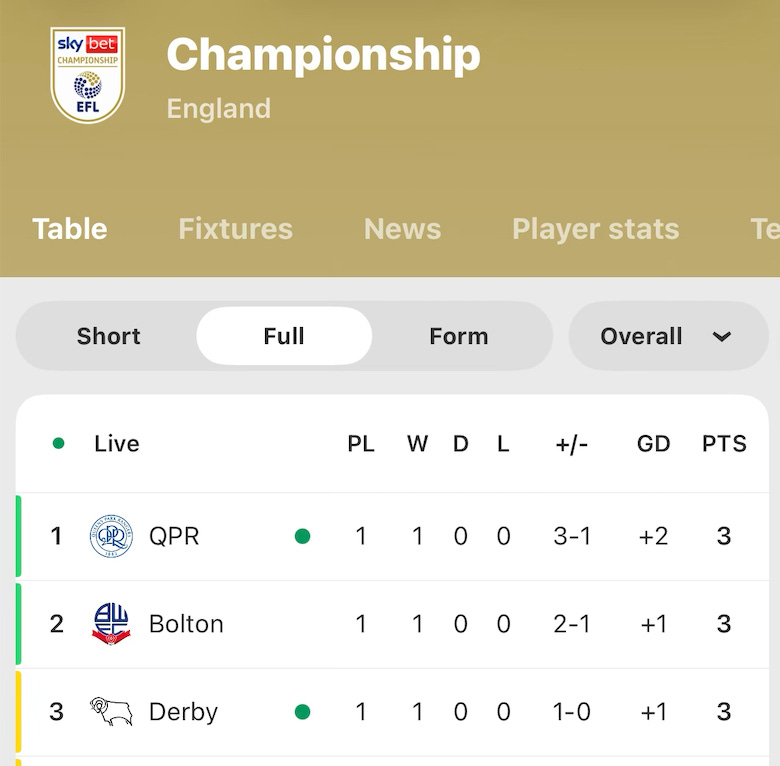Image resolution: width=780 pixels, height=766 pixels.
Task: Open the Table tab
Action: (70, 229)
